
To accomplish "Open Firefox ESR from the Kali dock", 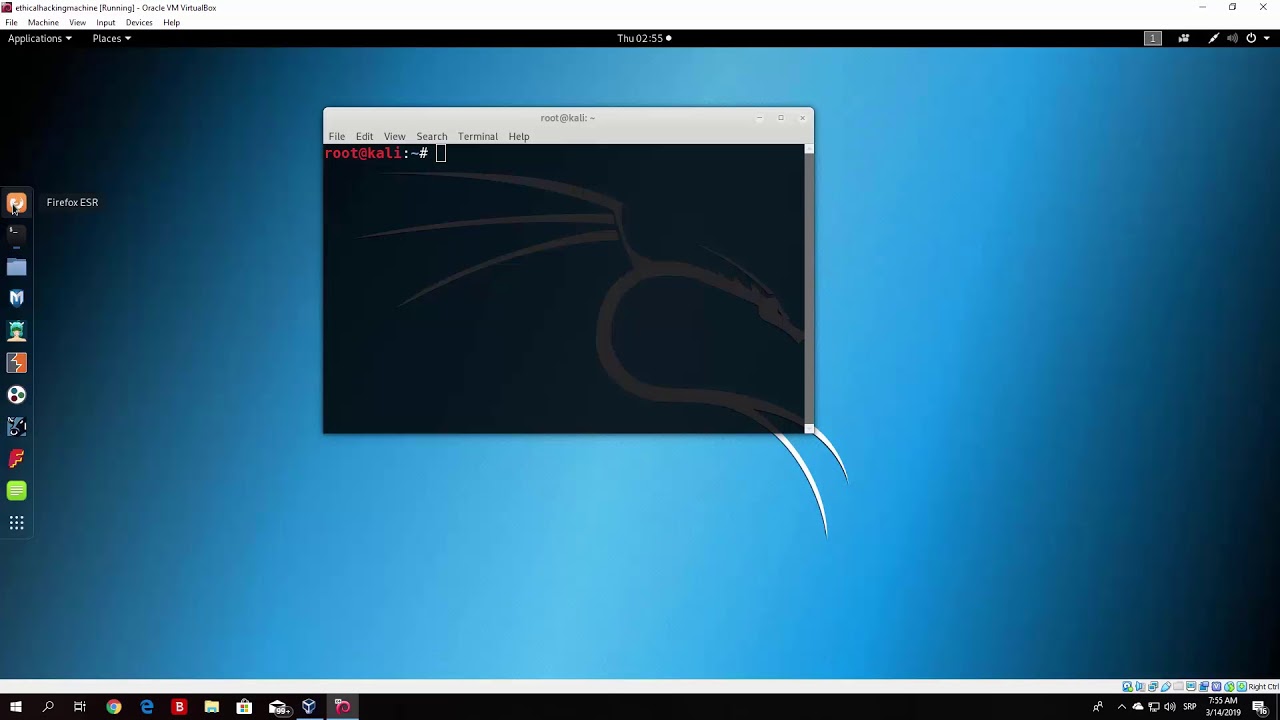I will (16, 203).
